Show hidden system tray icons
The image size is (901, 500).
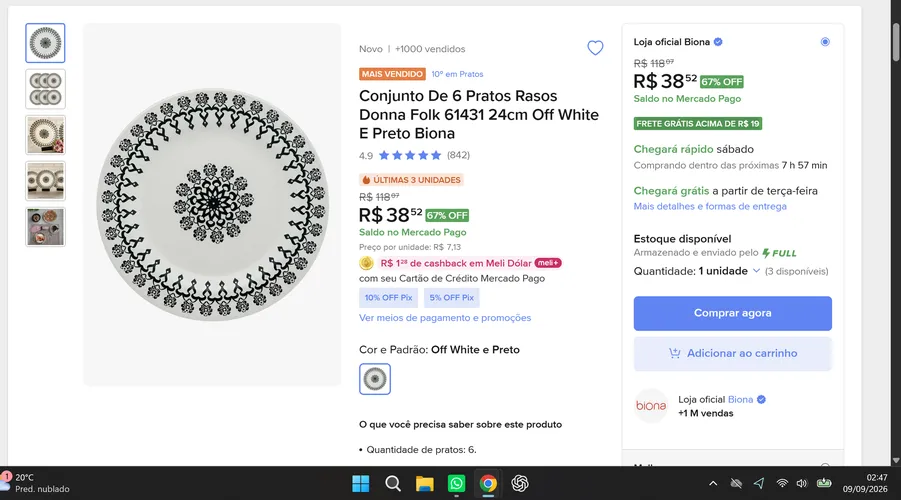[x=713, y=483]
